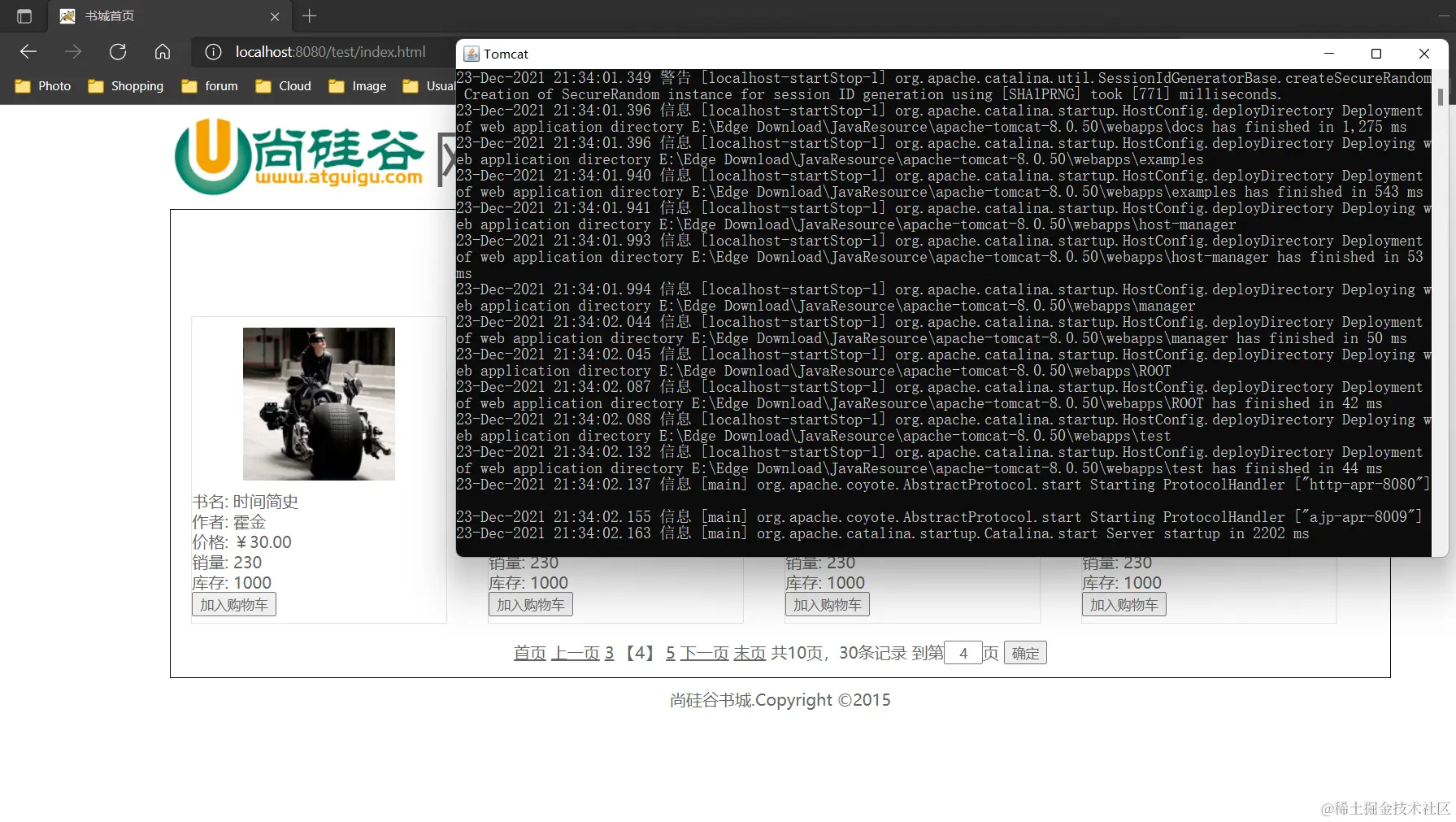Reload the page with the refresh icon
Viewport: 1456px width, 822px height.
(x=117, y=51)
